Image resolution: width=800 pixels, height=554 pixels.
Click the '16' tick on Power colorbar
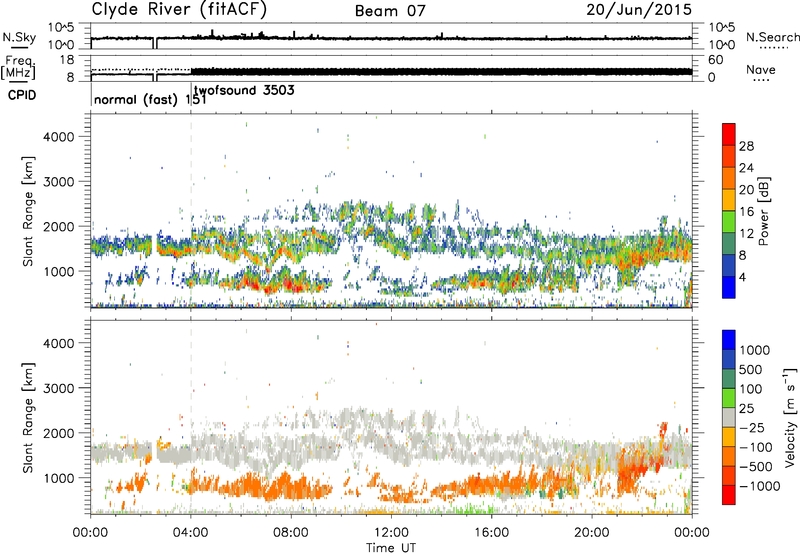746,212
